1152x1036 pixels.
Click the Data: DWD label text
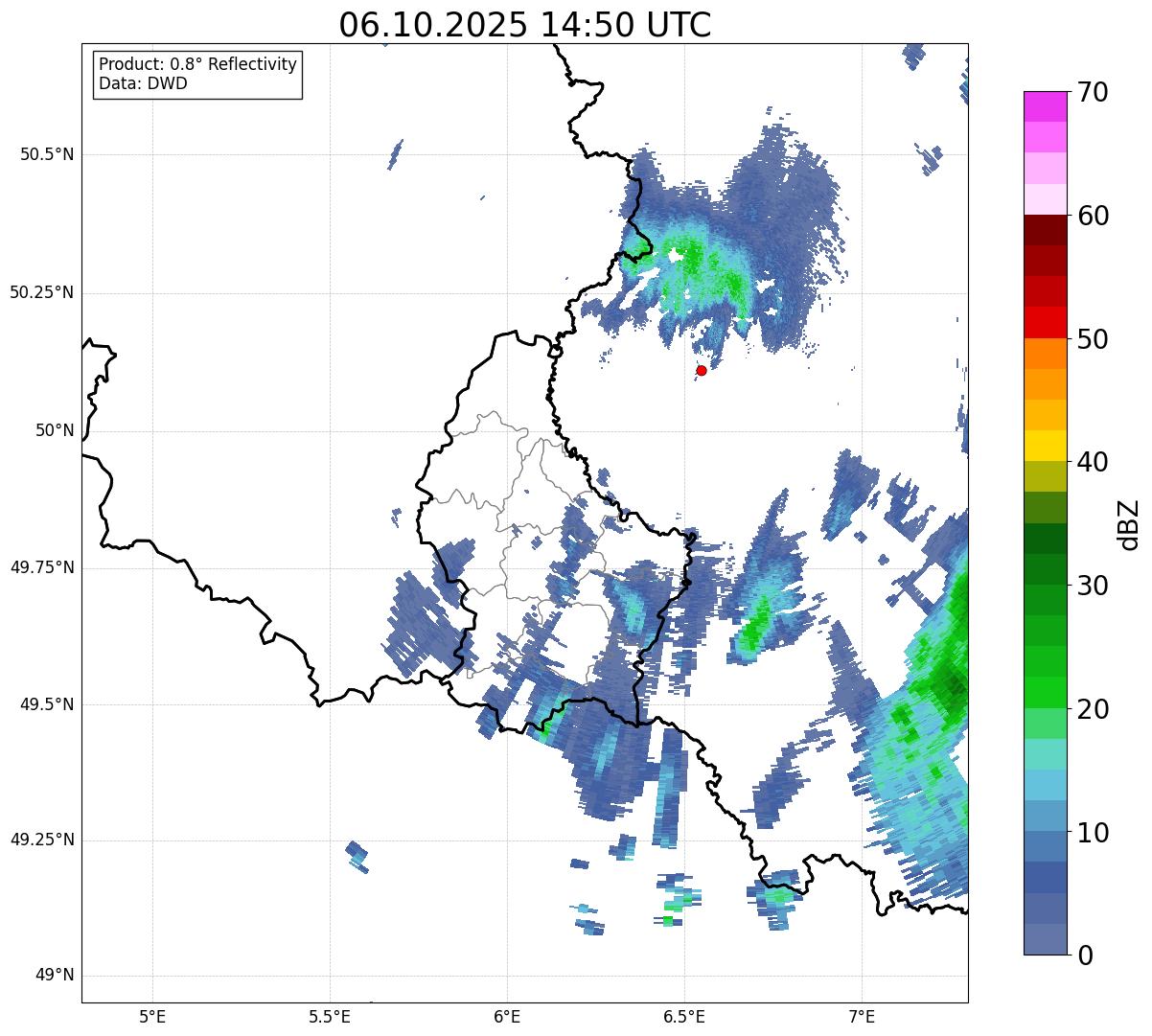coord(143,83)
